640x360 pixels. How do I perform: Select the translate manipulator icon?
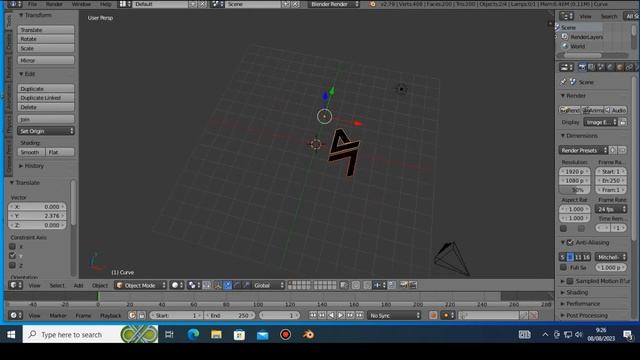(227, 285)
